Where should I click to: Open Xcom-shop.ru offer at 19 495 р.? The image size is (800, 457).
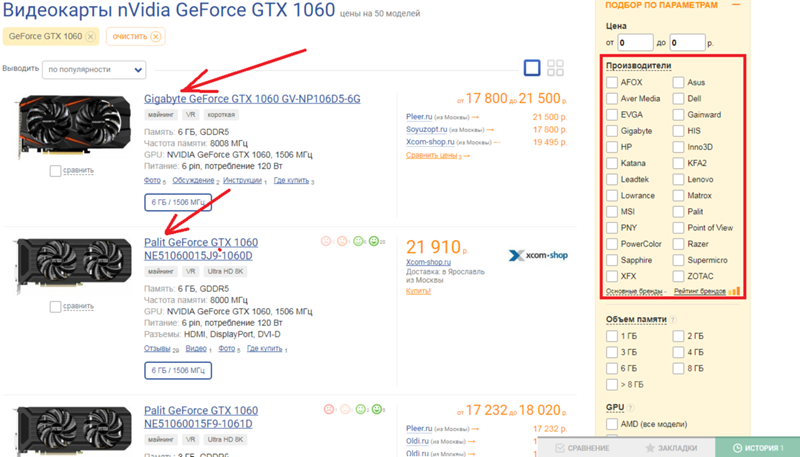430,142
